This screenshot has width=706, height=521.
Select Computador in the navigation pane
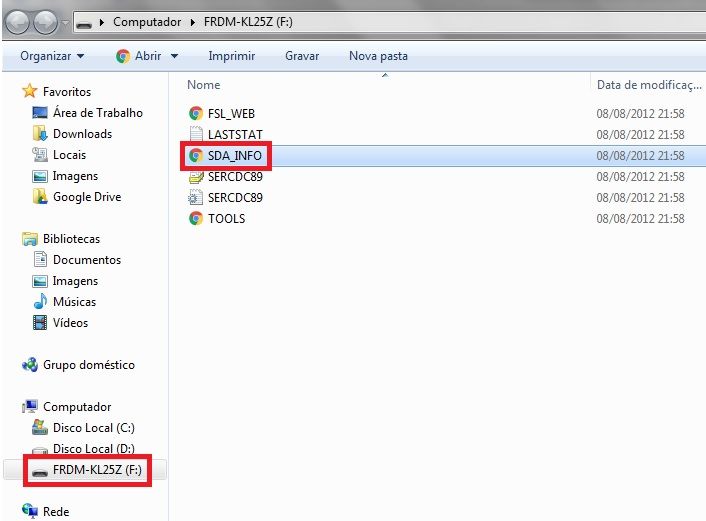pos(77,407)
